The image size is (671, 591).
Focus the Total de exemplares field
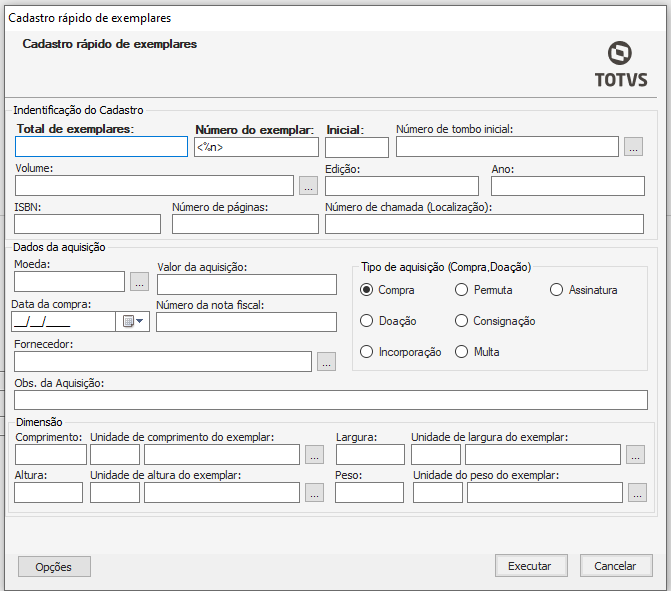[x=101, y=147]
